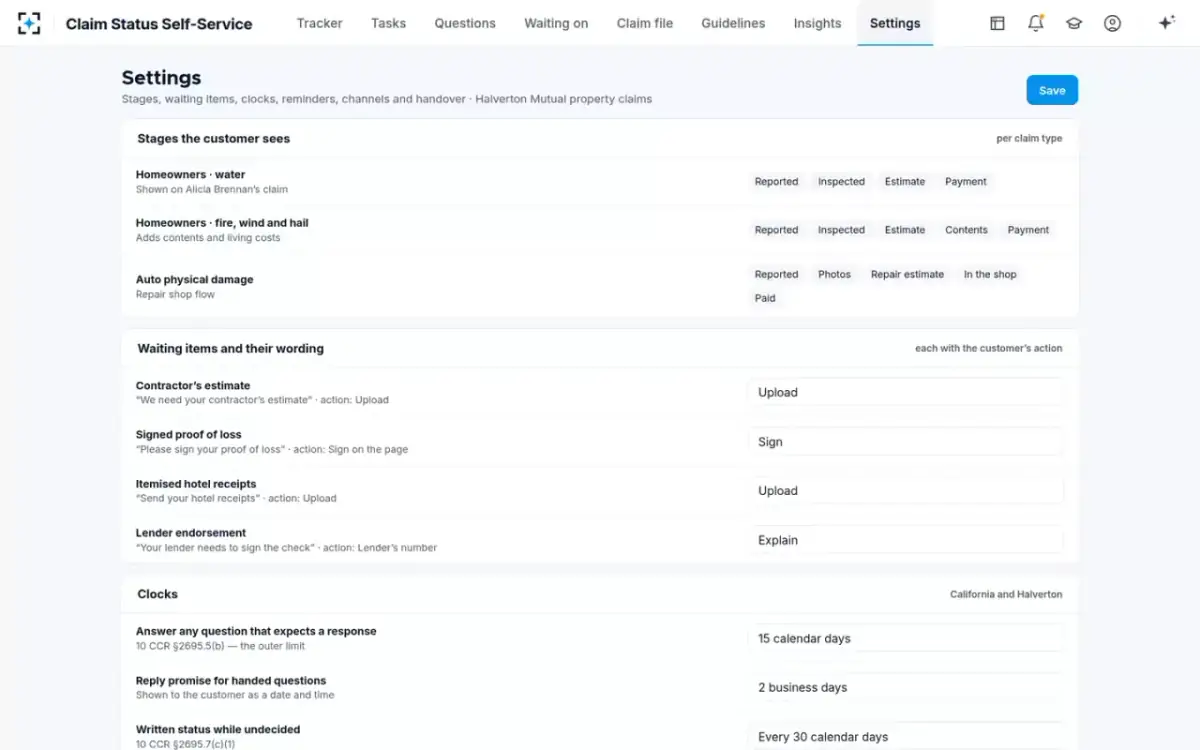Click the Stages the customer sees heading

(213, 139)
